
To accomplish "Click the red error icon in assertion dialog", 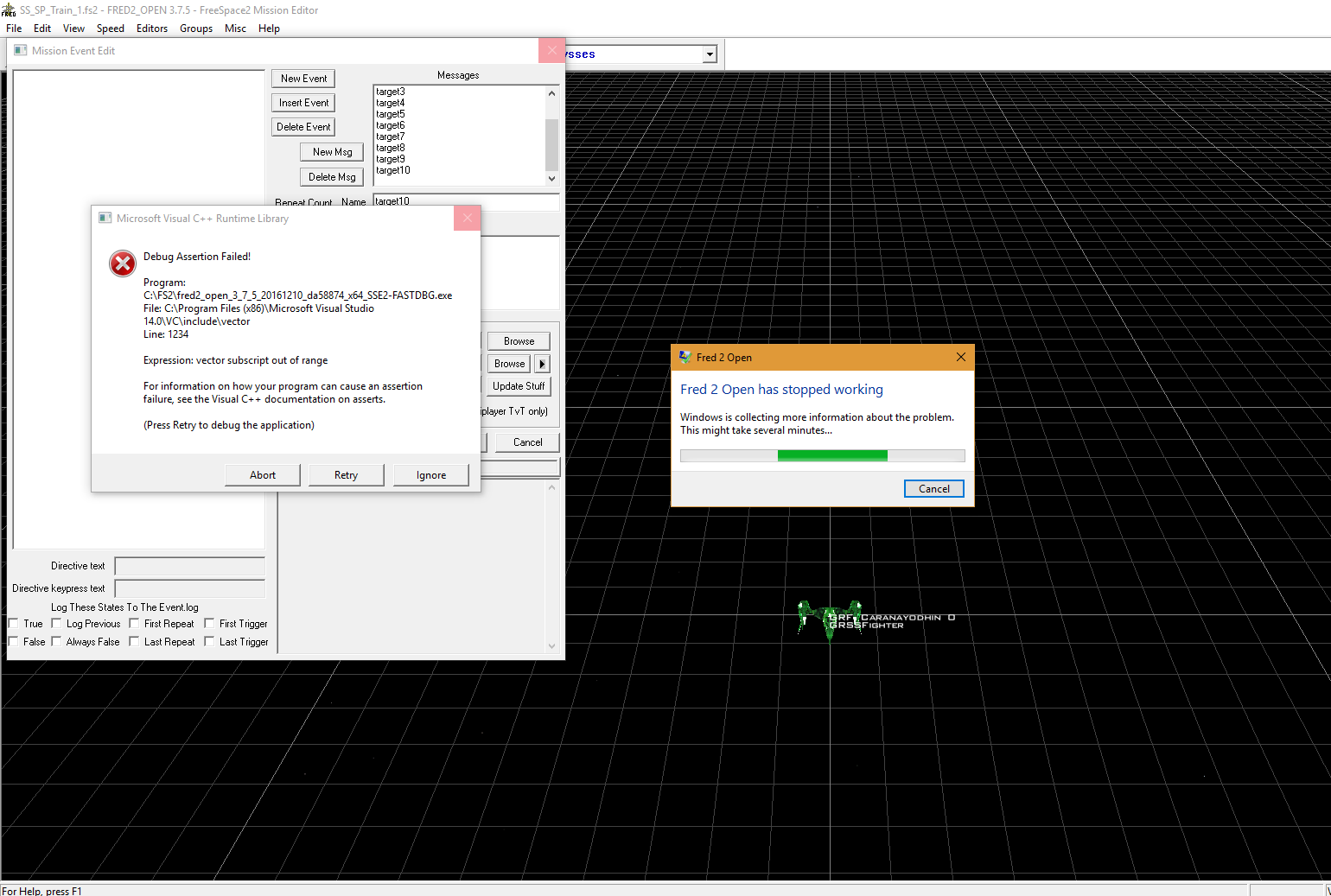I will (123, 264).
